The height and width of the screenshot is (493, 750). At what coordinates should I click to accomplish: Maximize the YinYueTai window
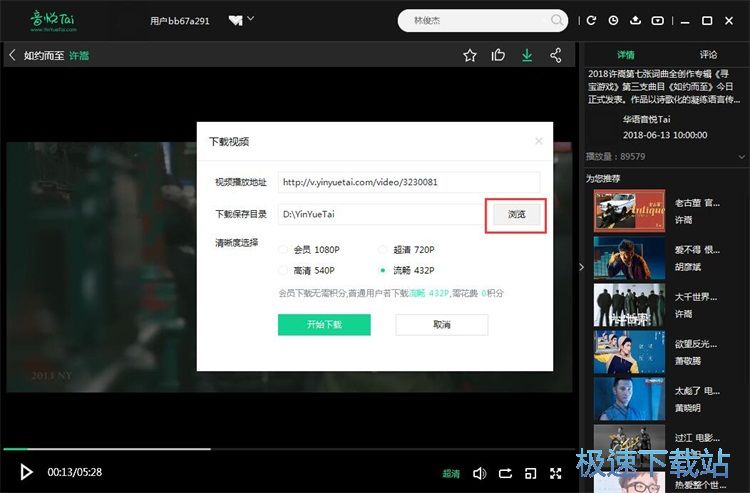(x=707, y=21)
